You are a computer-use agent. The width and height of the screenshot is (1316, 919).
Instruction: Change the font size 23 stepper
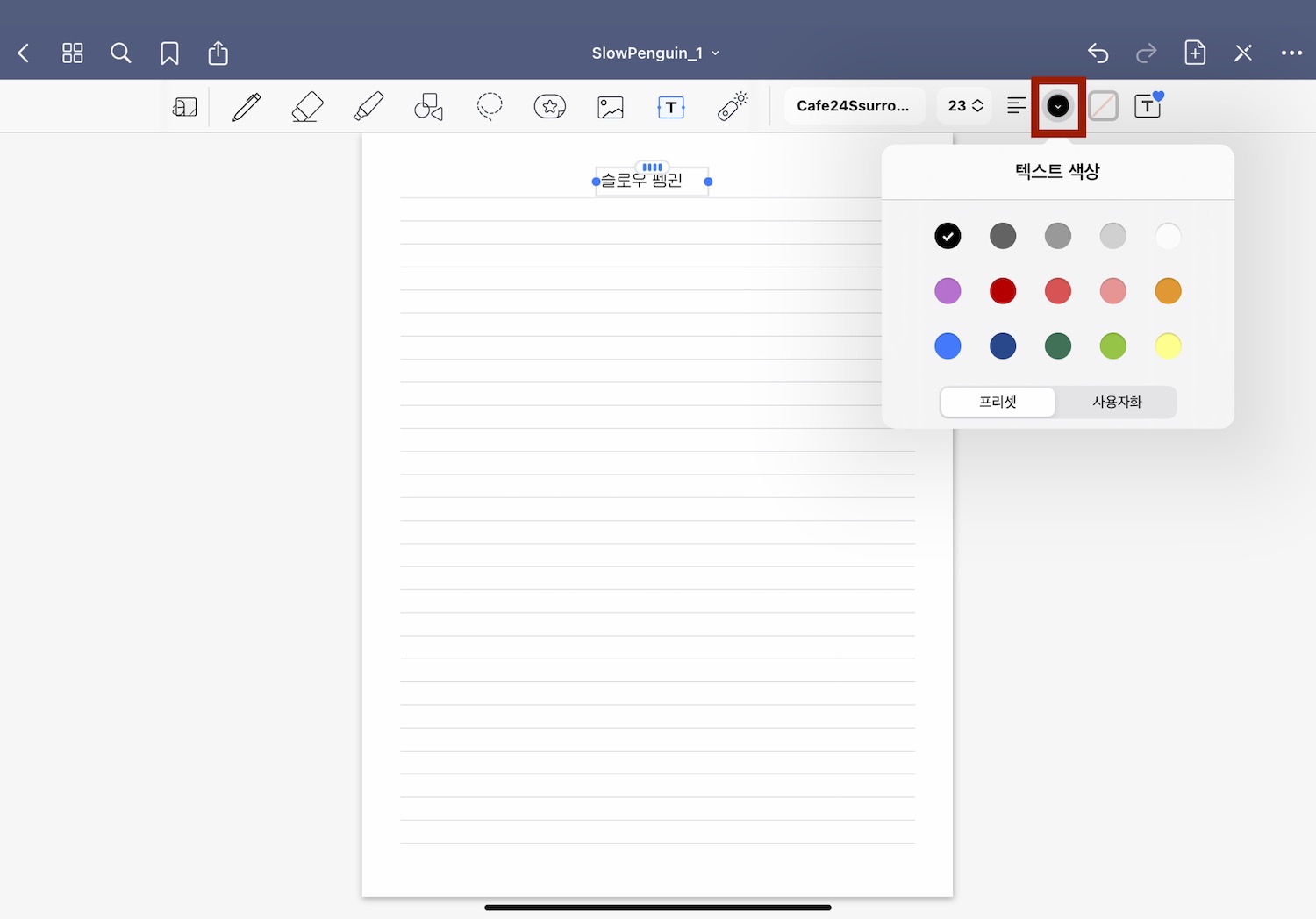point(965,106)
